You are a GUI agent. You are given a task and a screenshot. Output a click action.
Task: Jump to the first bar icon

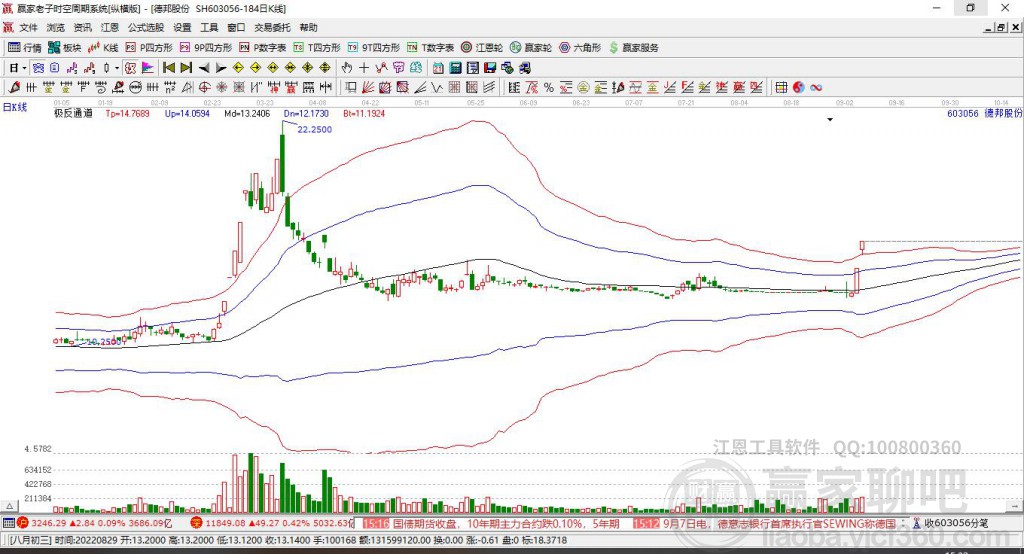168,68
